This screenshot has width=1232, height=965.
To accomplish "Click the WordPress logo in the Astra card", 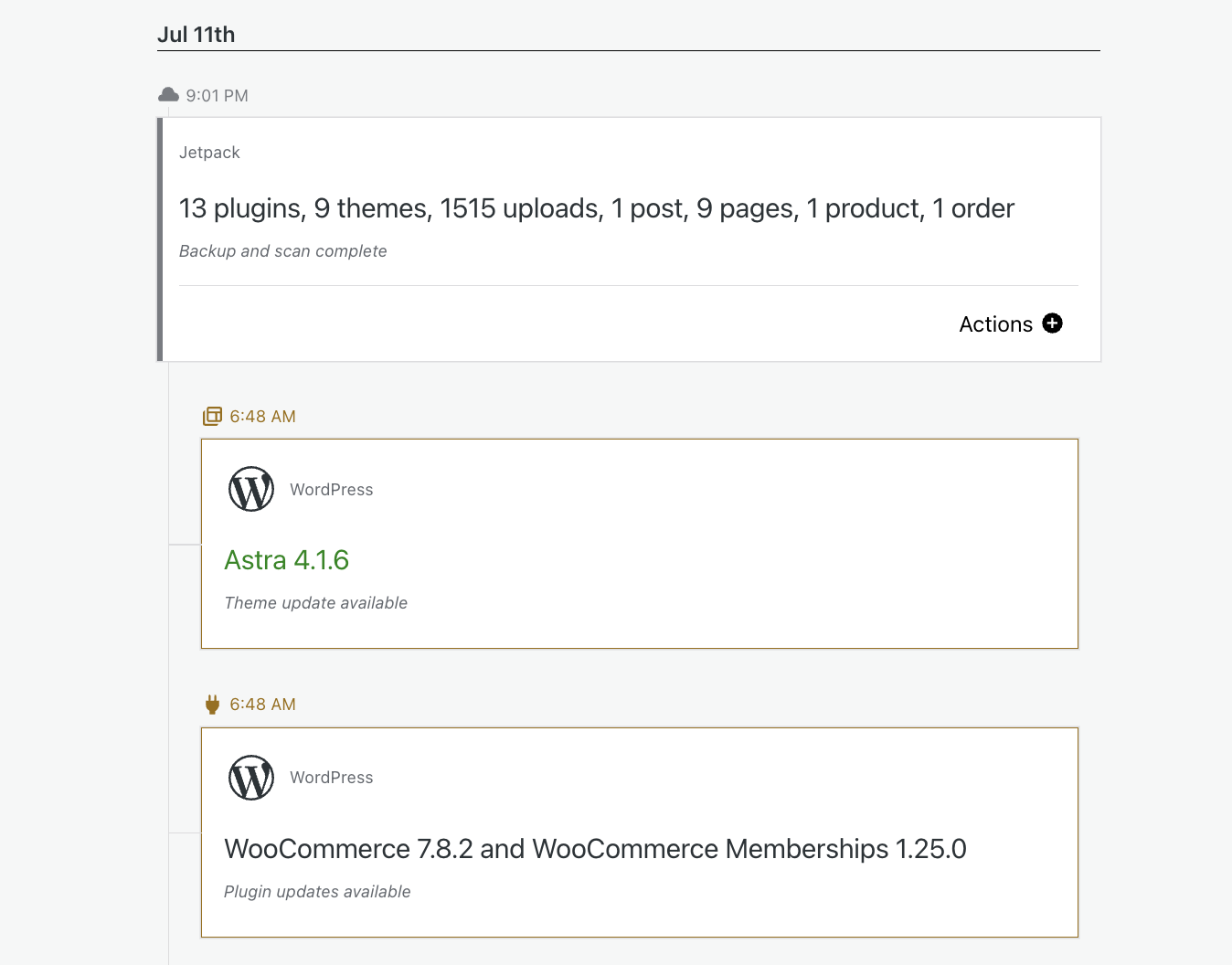I will (x=251, y=490).
